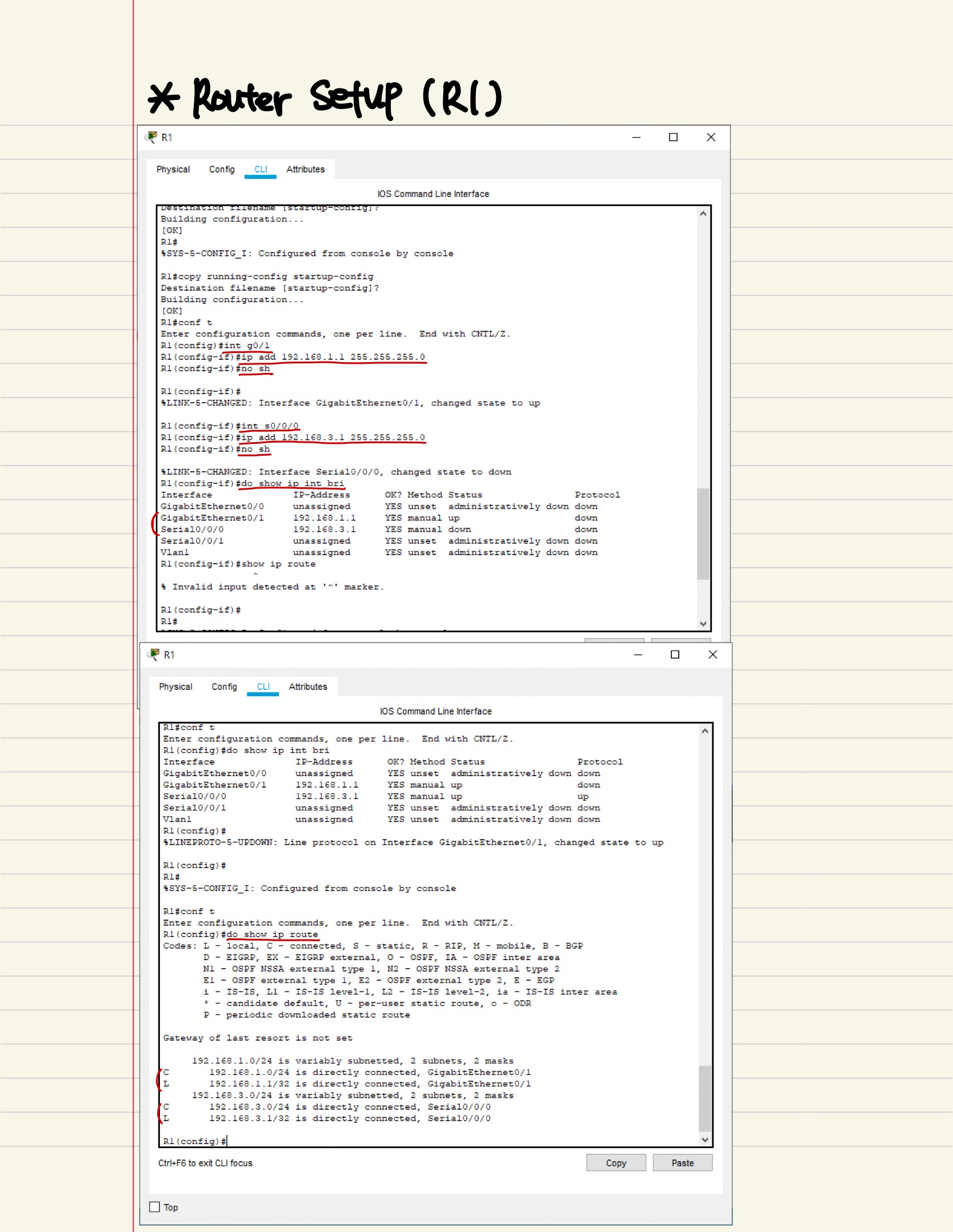The width and height of the screenshot is (953, 1232).
Task: Click '% Invalid input detected' error line
Action: pyautogui.click(x=273, y=587)
